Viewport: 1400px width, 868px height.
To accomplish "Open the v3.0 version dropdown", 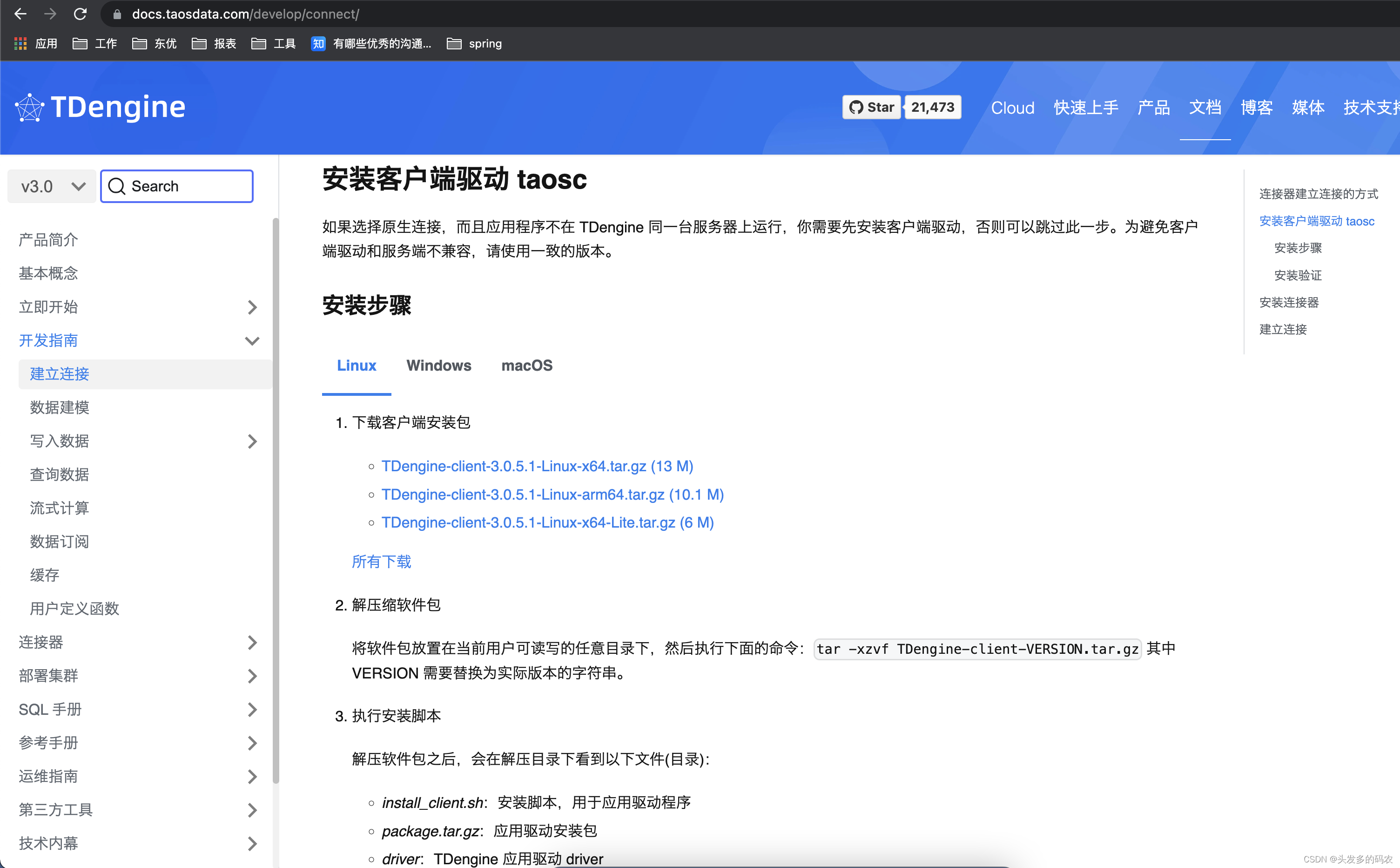I will click(52, 187).
